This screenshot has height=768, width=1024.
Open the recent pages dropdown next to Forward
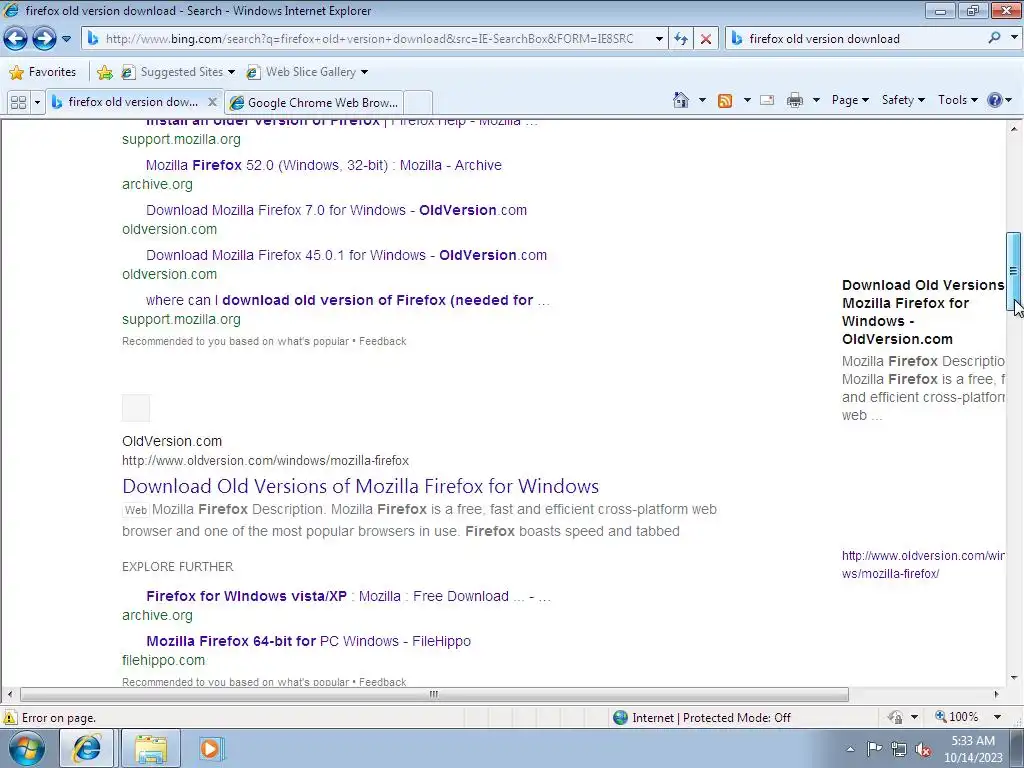(x=66, y=39)
